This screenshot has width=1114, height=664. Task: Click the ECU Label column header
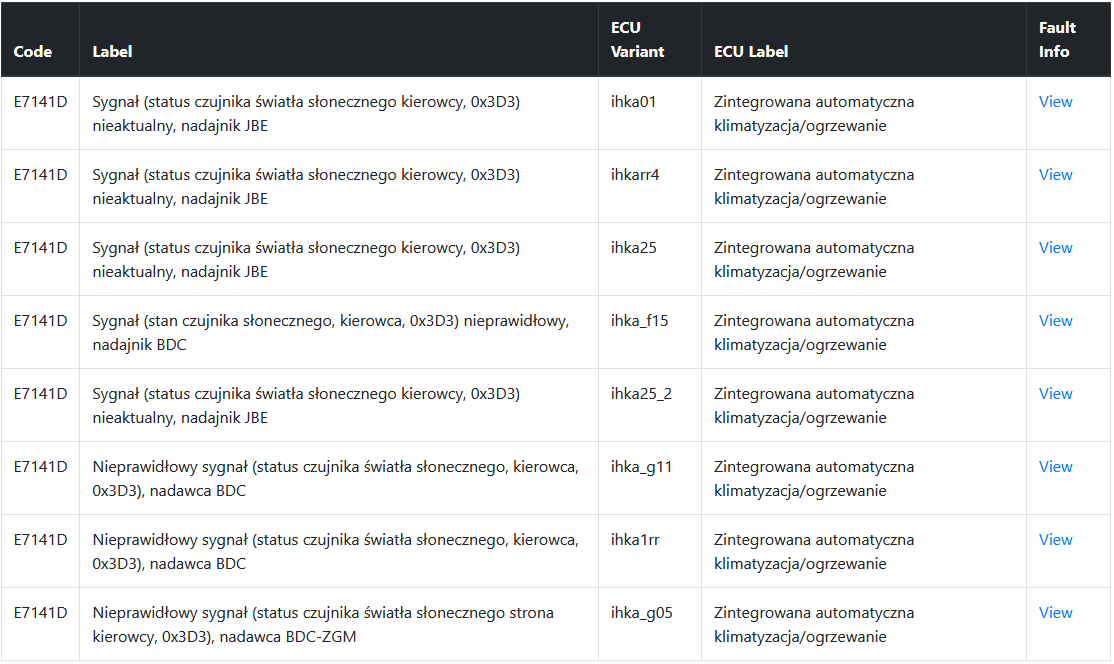click(x=751, y=52)
